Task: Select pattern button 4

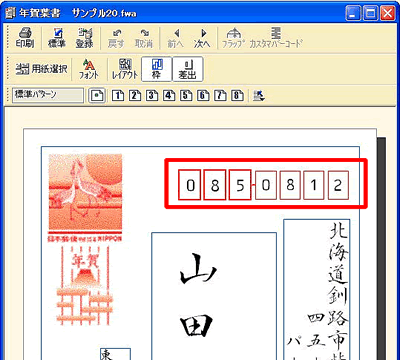Action: (169, 96)
